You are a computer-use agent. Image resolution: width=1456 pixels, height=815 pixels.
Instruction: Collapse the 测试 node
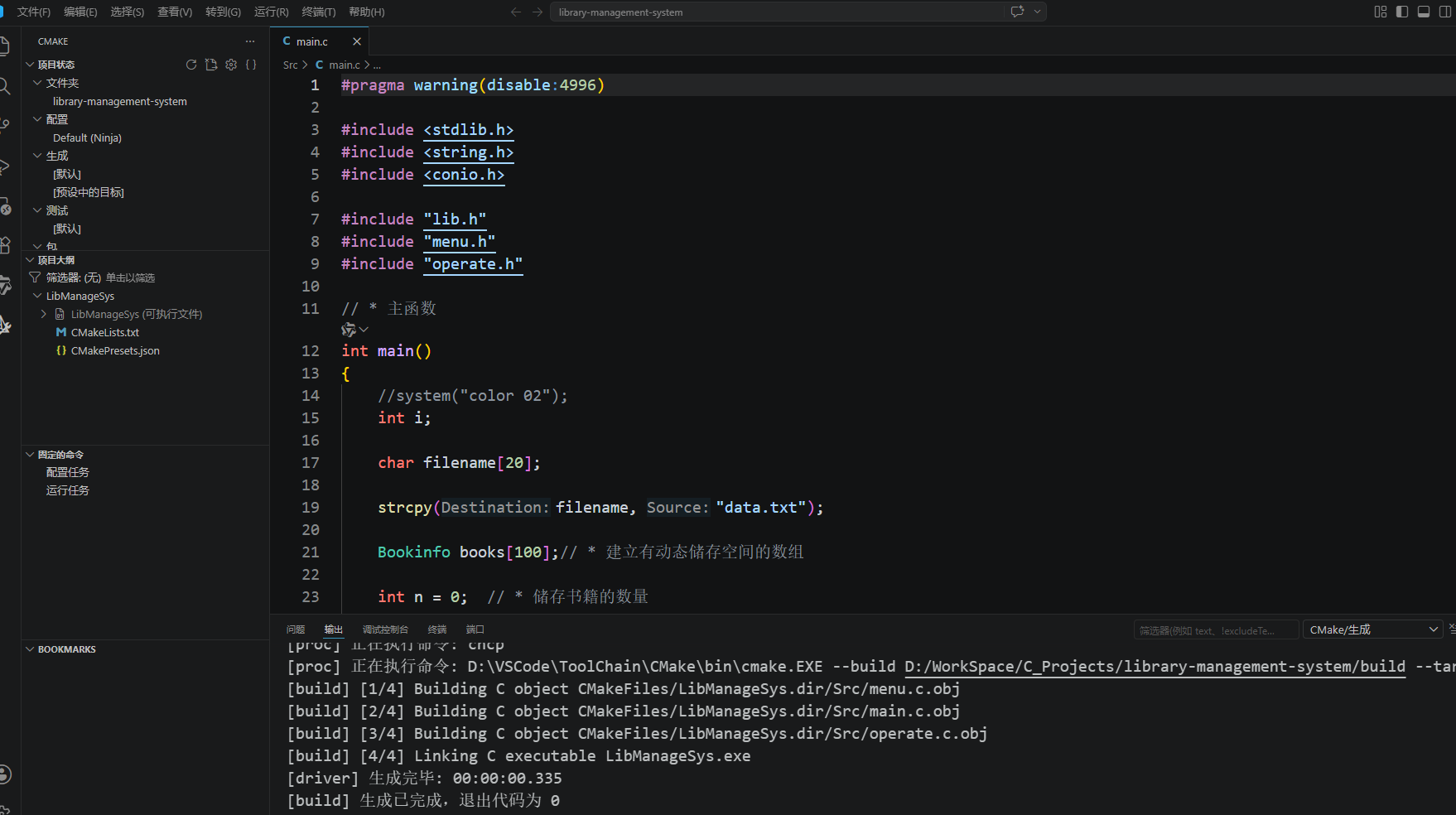pos(37,210)
